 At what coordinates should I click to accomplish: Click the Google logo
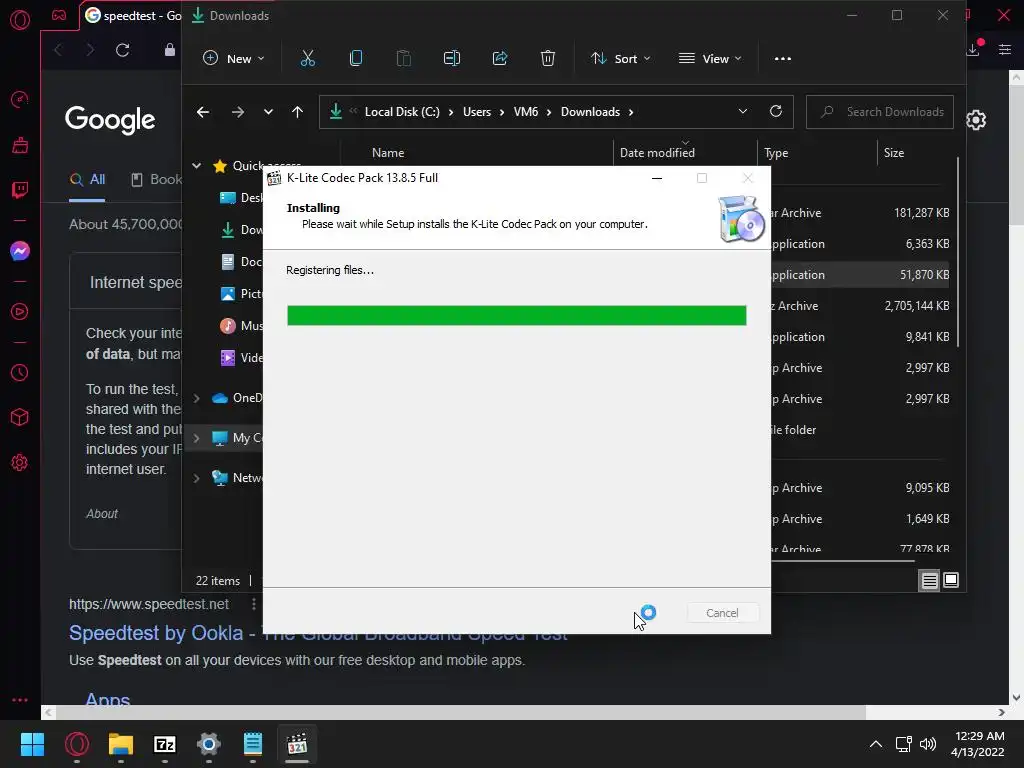click(110, 120)
